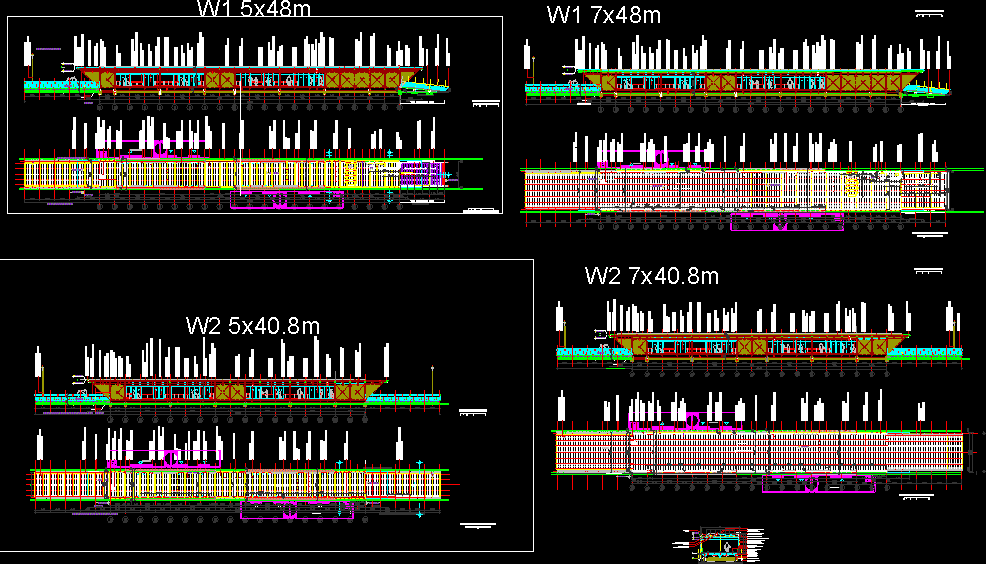Click the "W2 7x40.8m" drawing label
Screen dimensions: 986x564
(652, 276)
